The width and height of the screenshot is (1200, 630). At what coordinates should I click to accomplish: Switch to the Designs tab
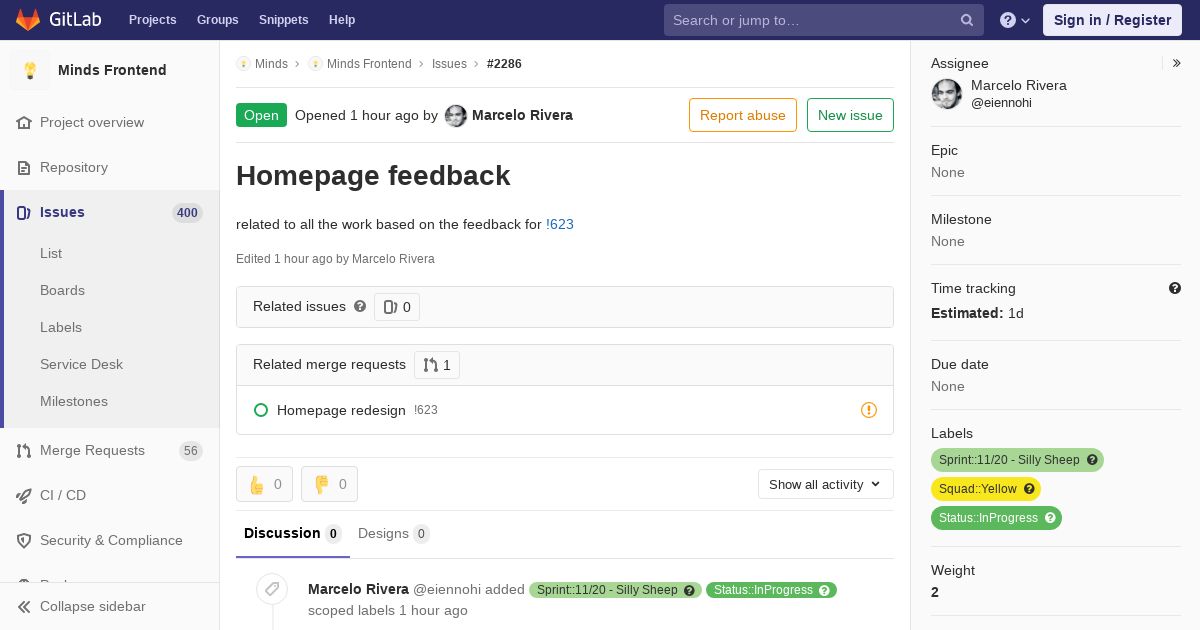(x=394, y=534)
